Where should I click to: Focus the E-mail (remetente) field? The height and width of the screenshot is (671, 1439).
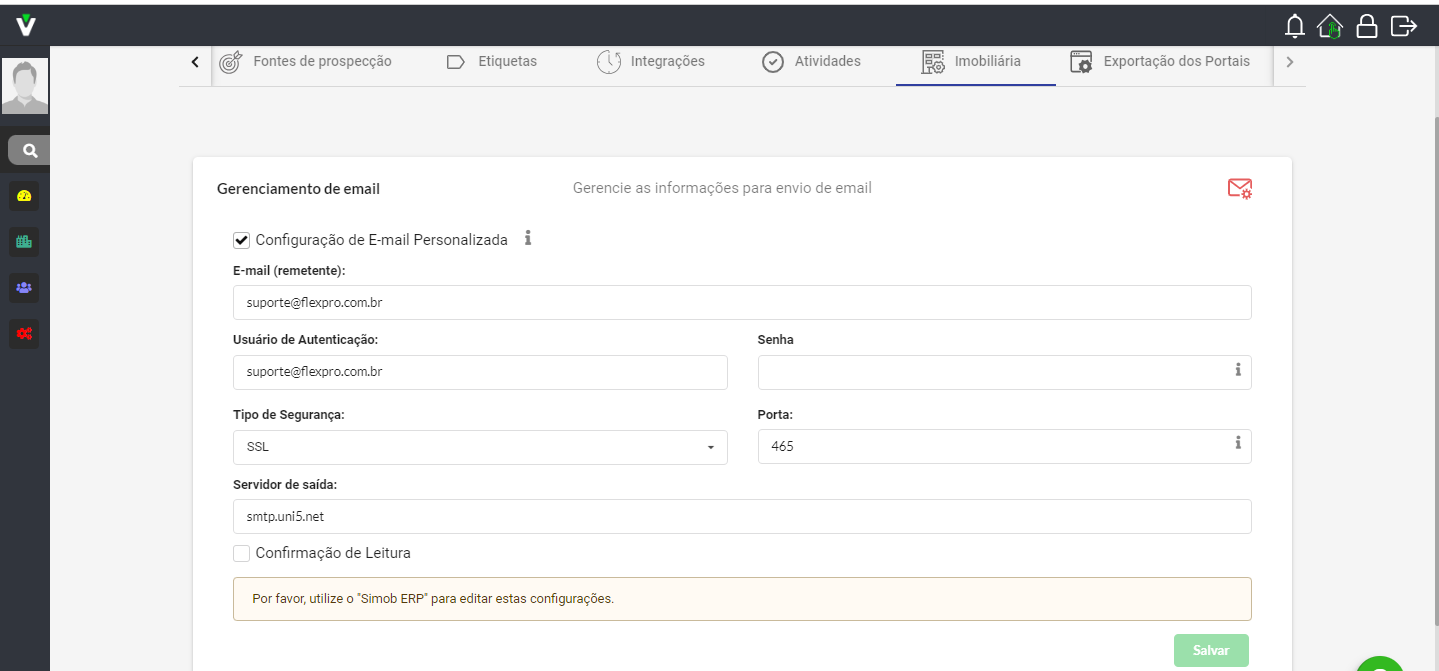[x=742, y=302]
